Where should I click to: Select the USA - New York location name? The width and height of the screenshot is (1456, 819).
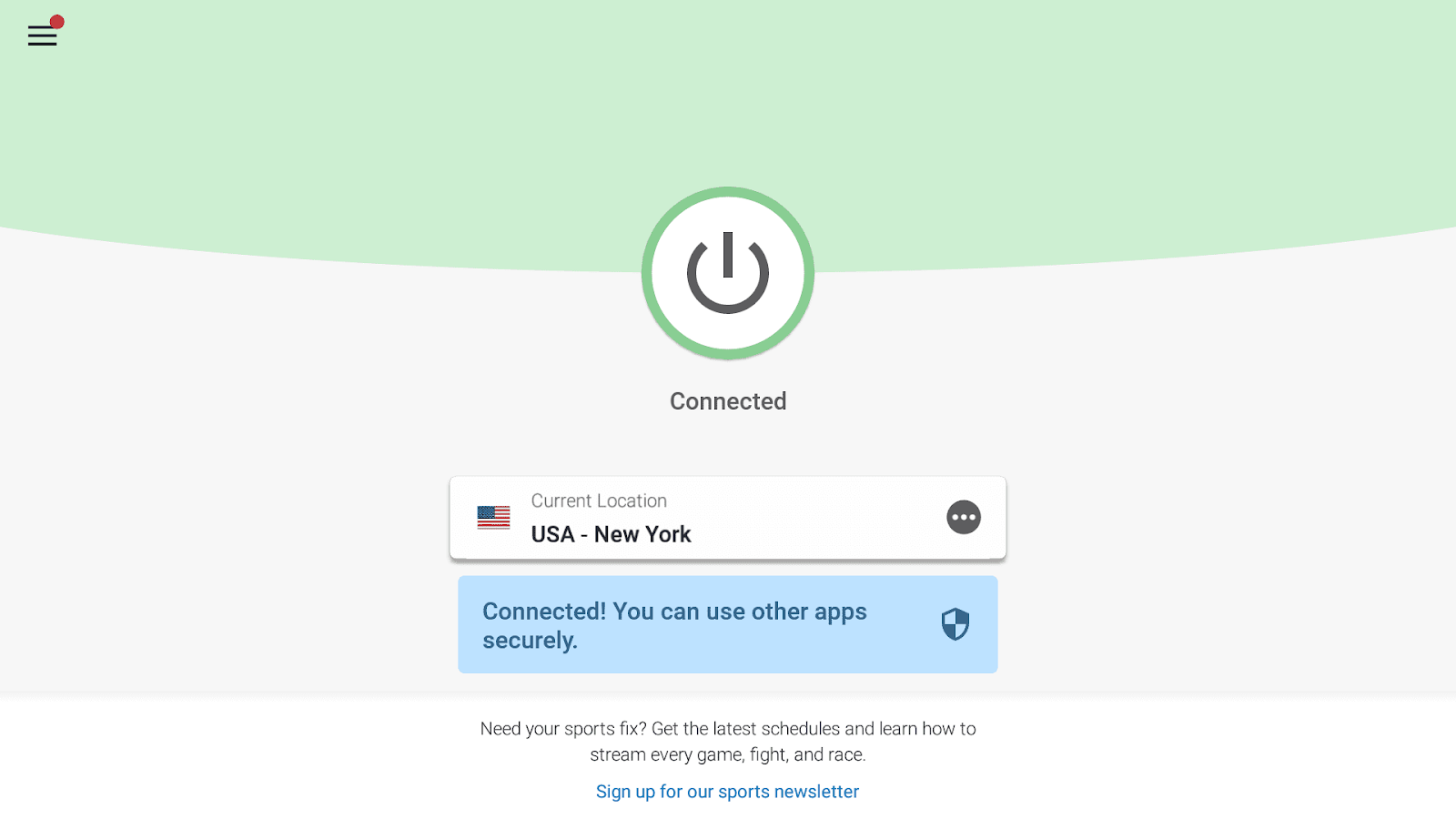pos(612,534)
